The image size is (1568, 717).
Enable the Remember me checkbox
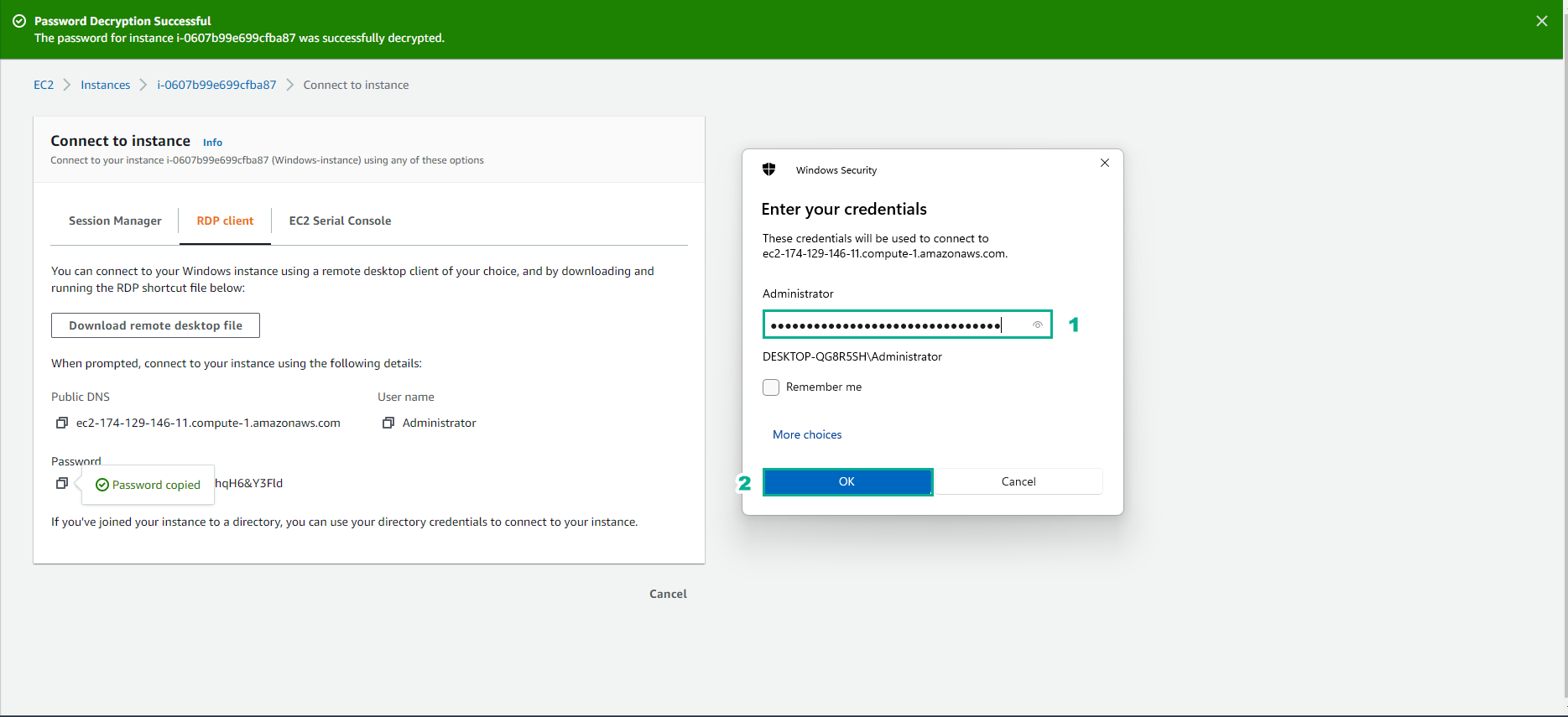point(771,387)
